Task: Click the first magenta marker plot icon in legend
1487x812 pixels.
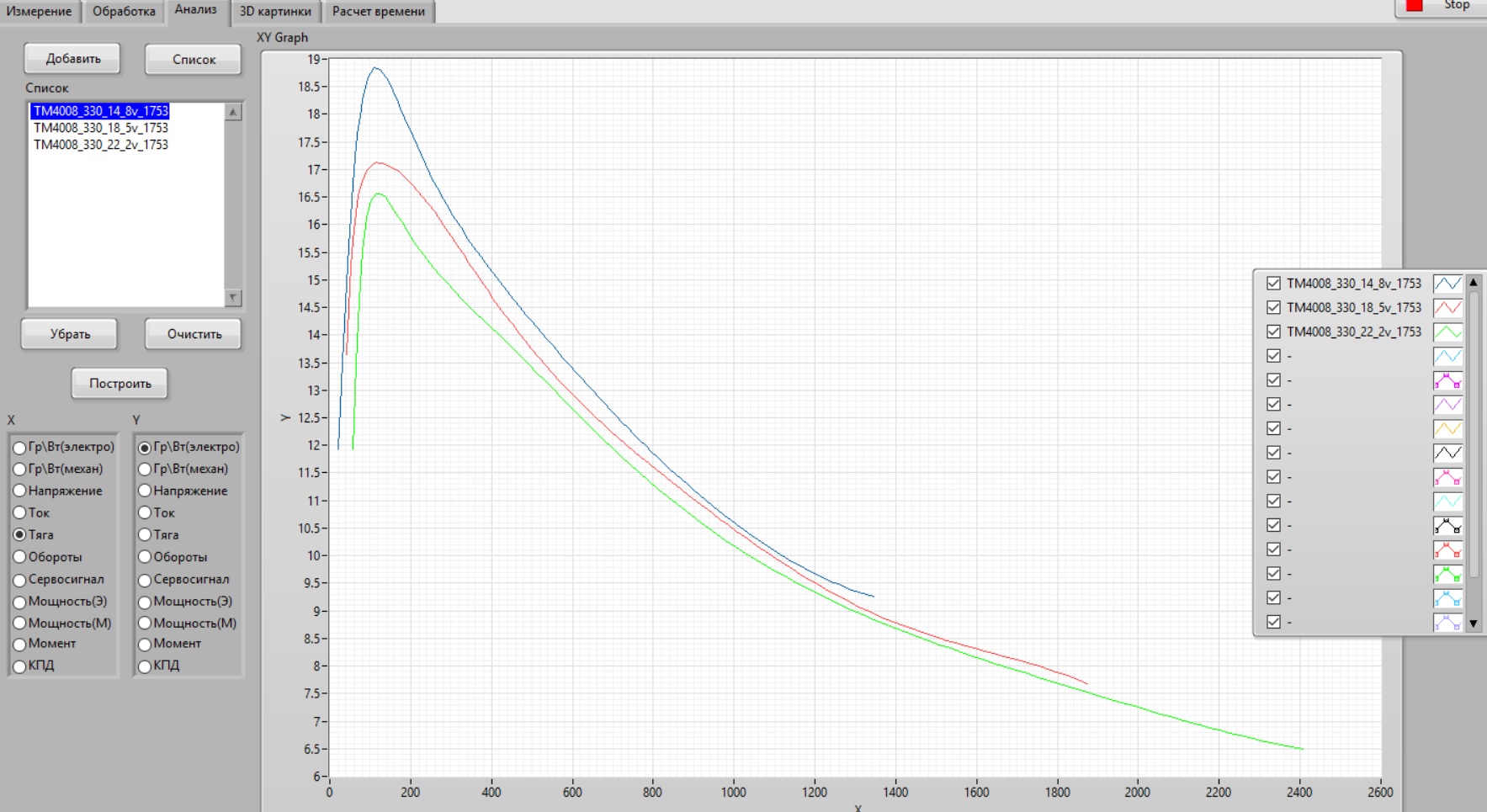Action: [x=1447, y=381]
